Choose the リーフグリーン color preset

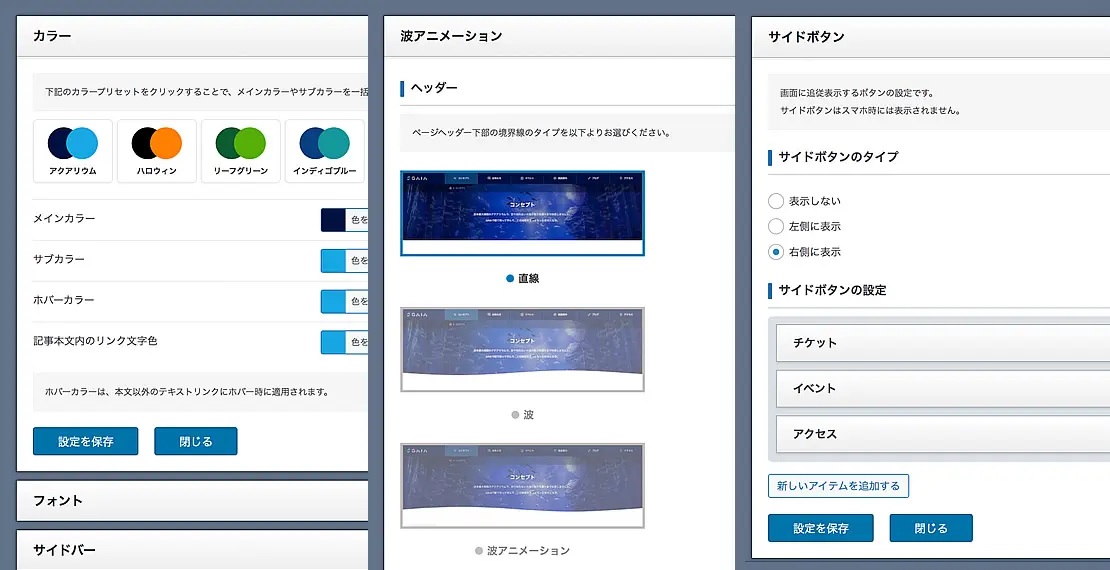point(241,151)
